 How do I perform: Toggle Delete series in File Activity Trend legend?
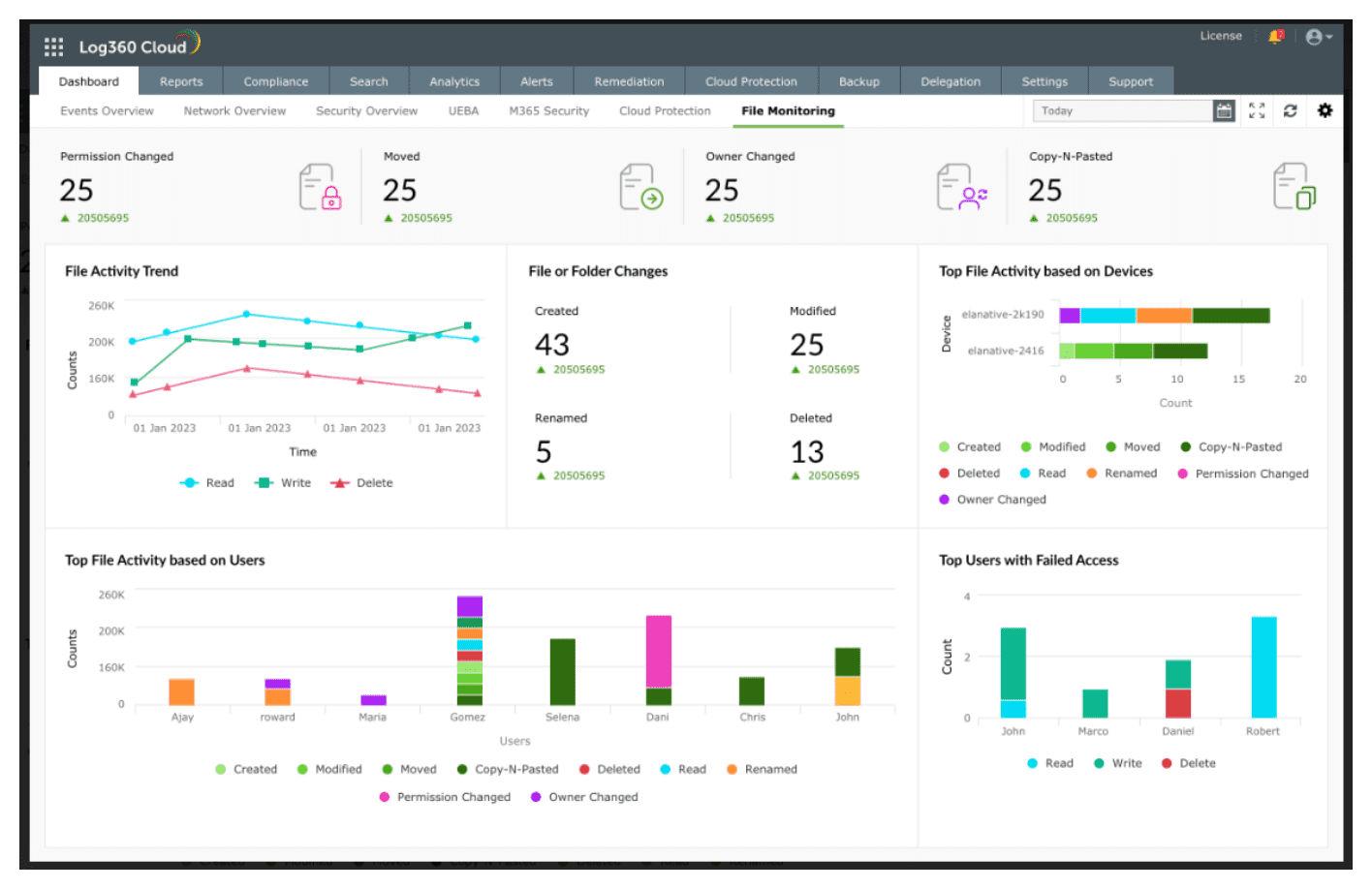[361, 483]
